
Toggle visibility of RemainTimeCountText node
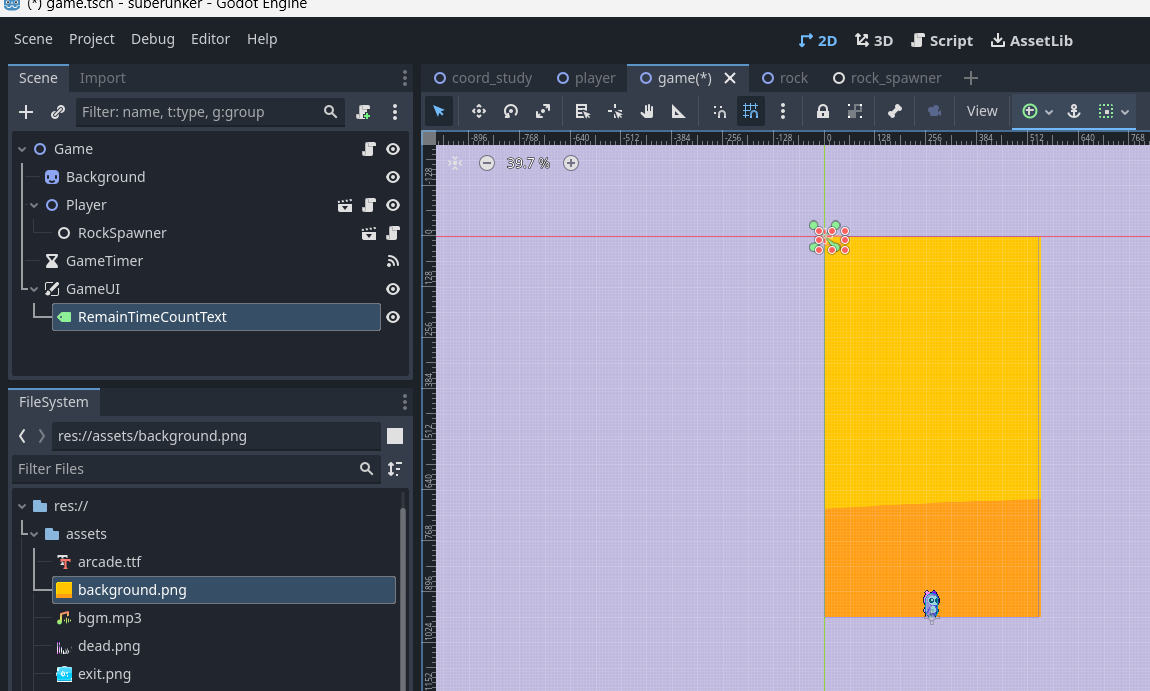393,317
